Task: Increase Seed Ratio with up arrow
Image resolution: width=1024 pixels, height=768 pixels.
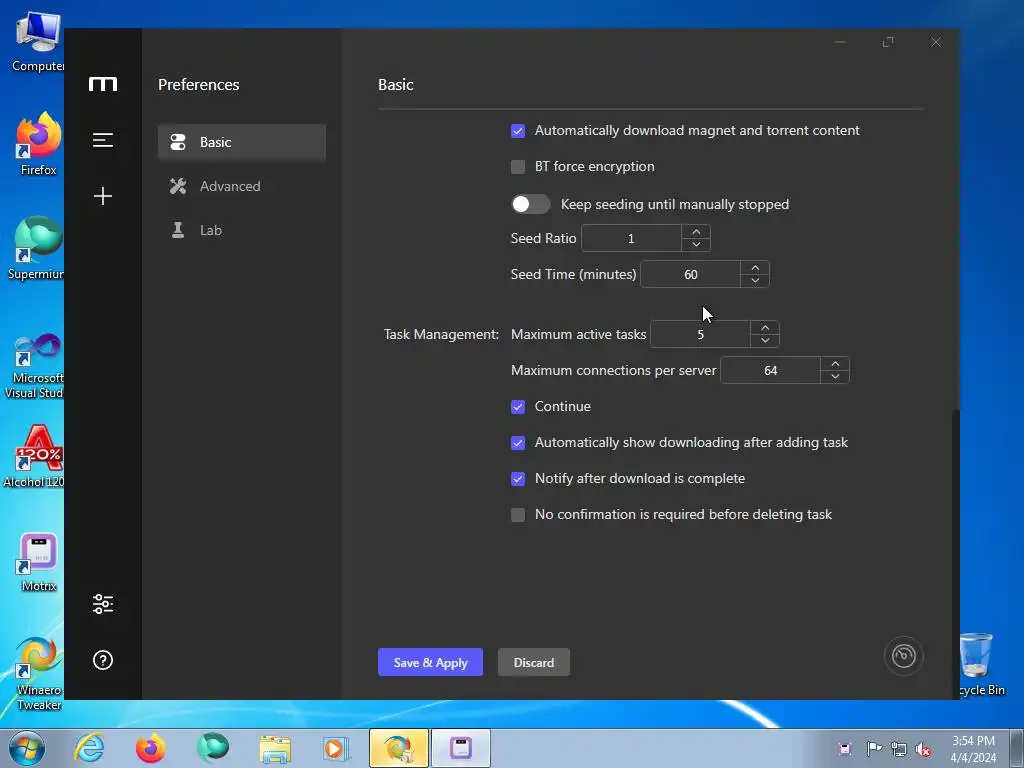Action: click(x=696, y=232)
